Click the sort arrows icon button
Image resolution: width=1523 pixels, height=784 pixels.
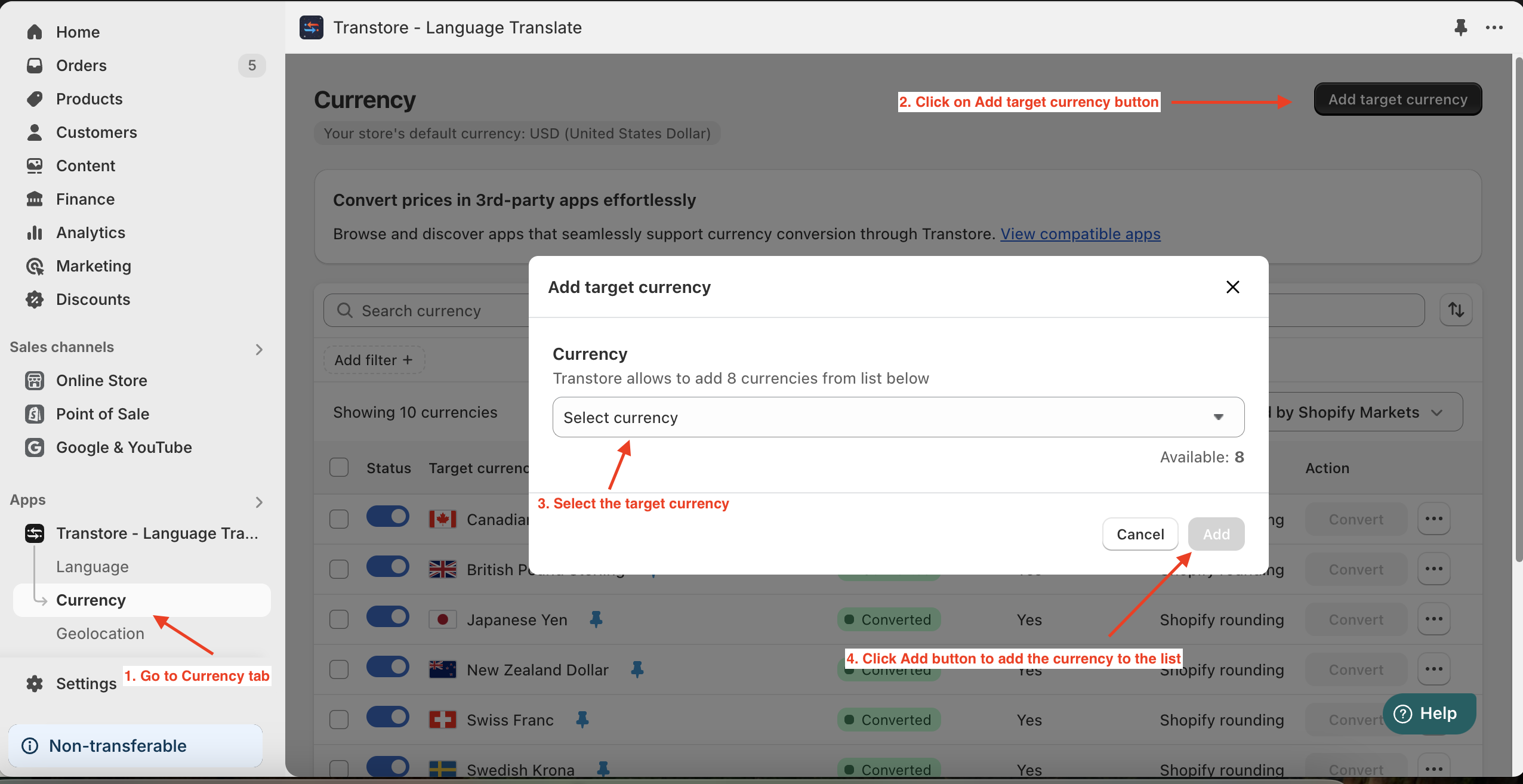click(x=1456, y=310)
